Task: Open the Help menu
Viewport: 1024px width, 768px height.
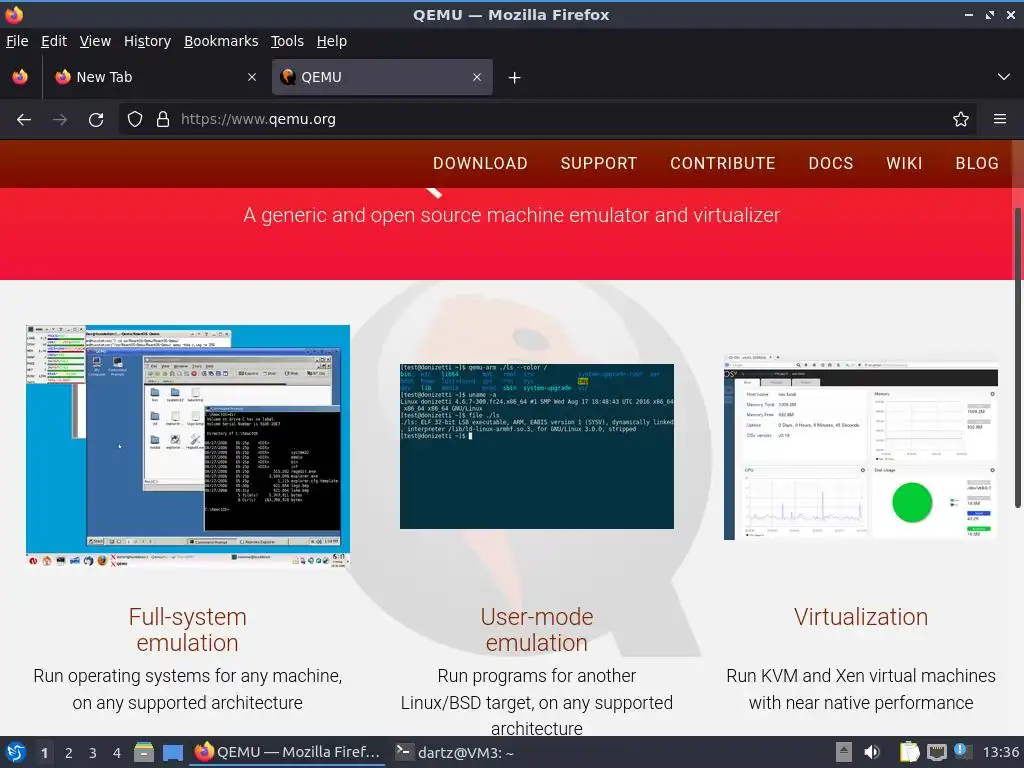Action: (x=332, y=41)
